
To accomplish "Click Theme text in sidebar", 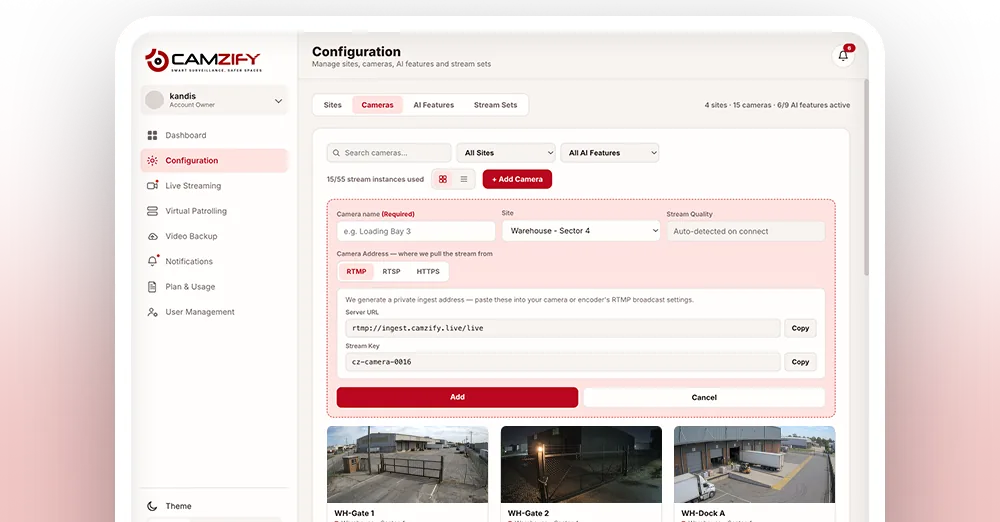I will point(179,506).
